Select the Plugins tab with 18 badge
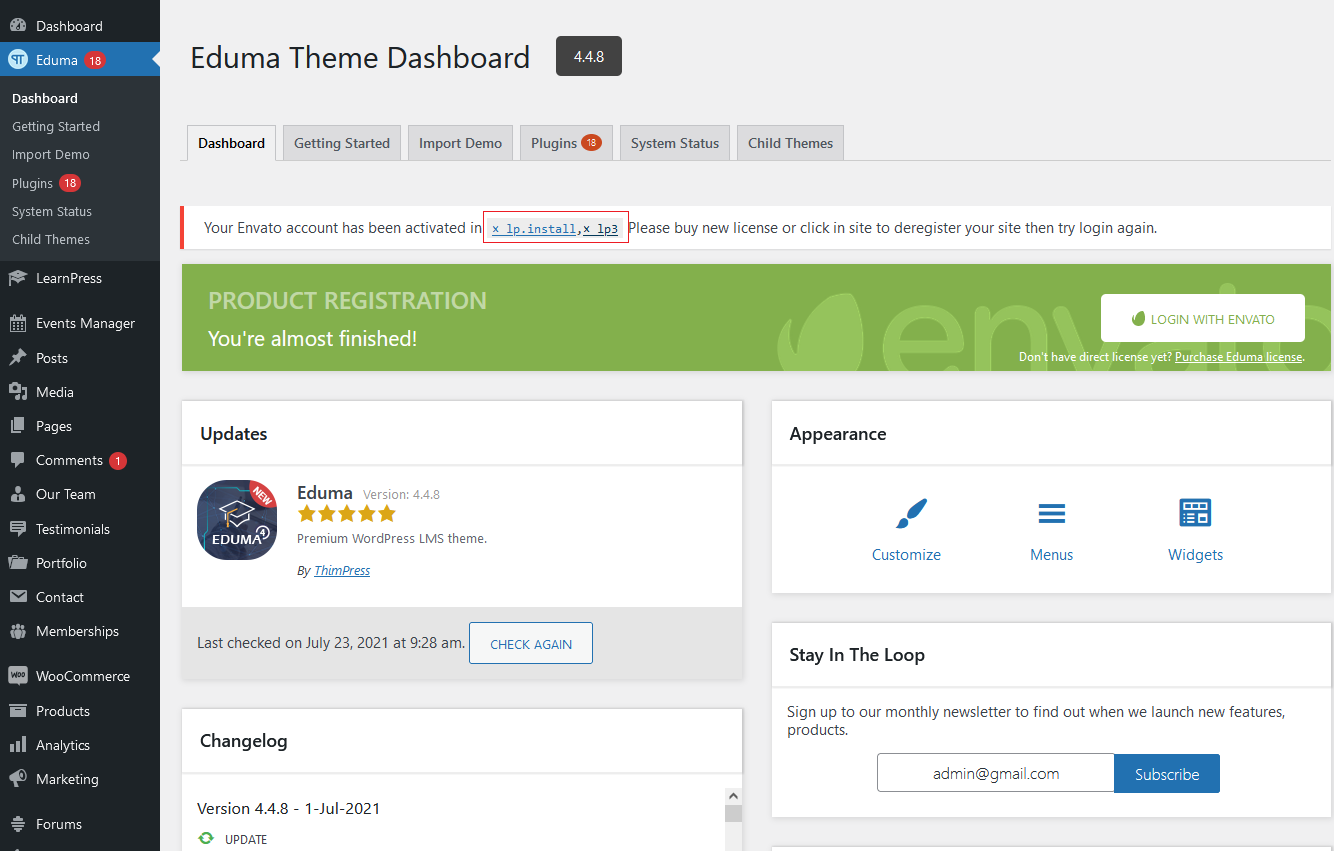This screenshot has width=1334, height=851. point(565,143)
